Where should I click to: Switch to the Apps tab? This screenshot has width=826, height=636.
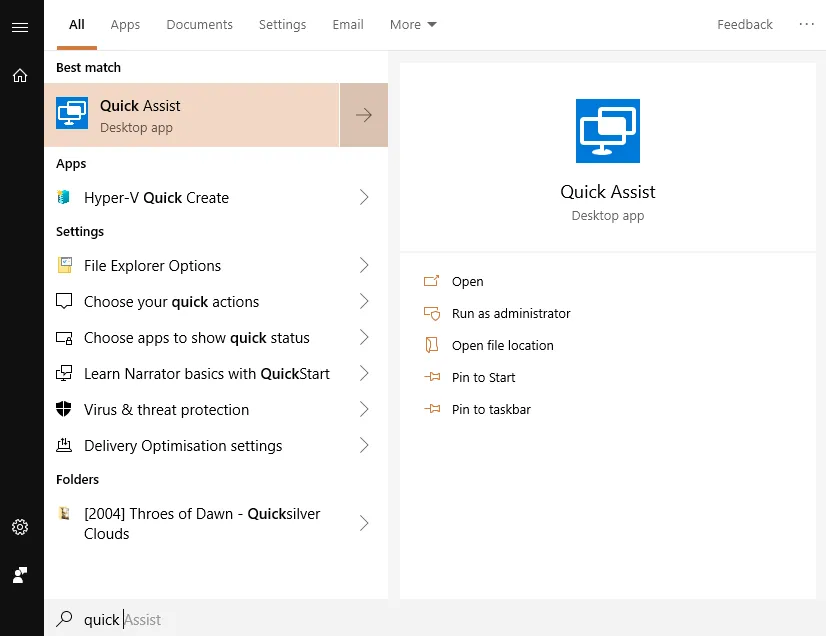[x=125, y=25]
